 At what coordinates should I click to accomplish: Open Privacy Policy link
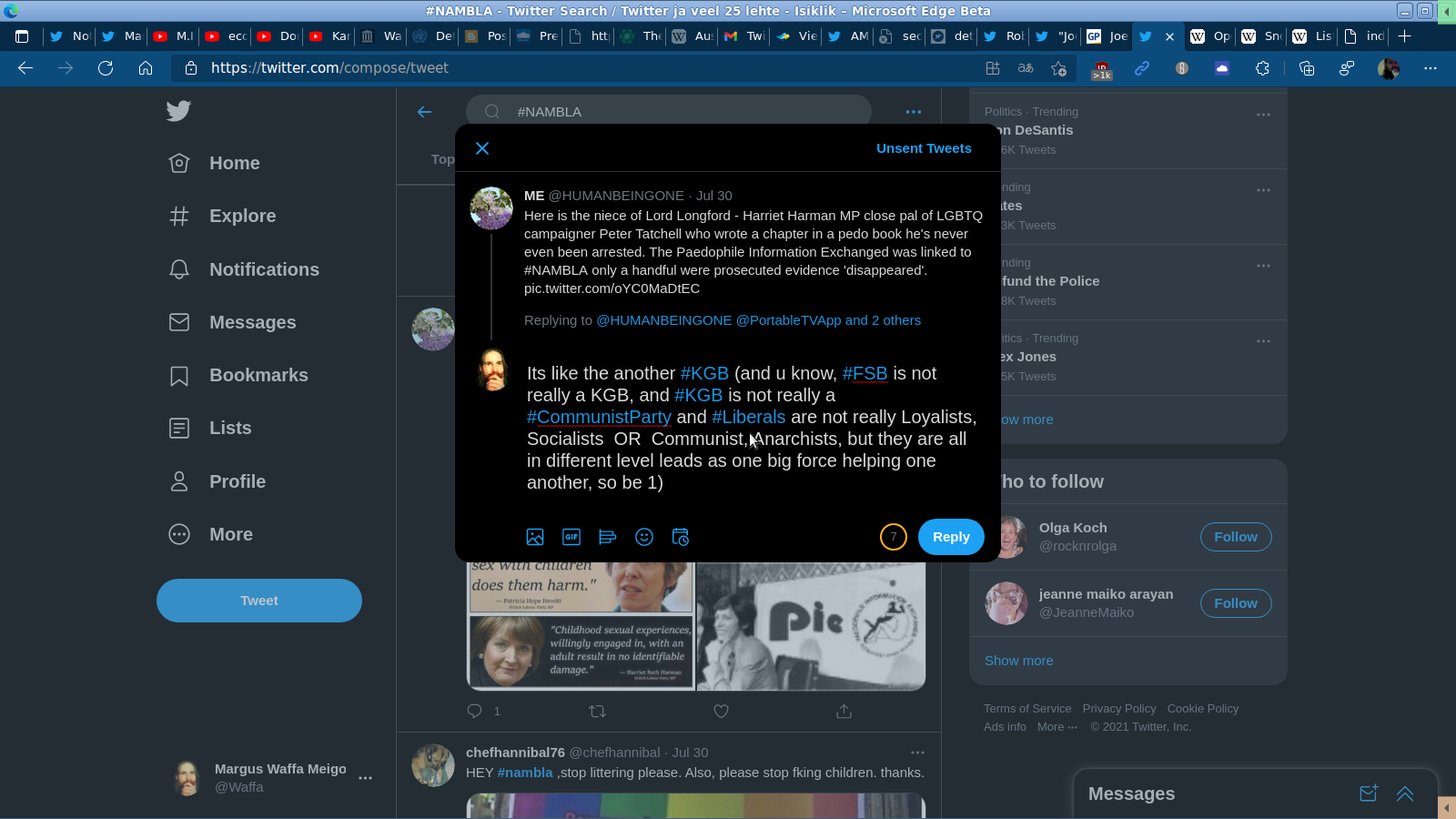coord(1119,709)
